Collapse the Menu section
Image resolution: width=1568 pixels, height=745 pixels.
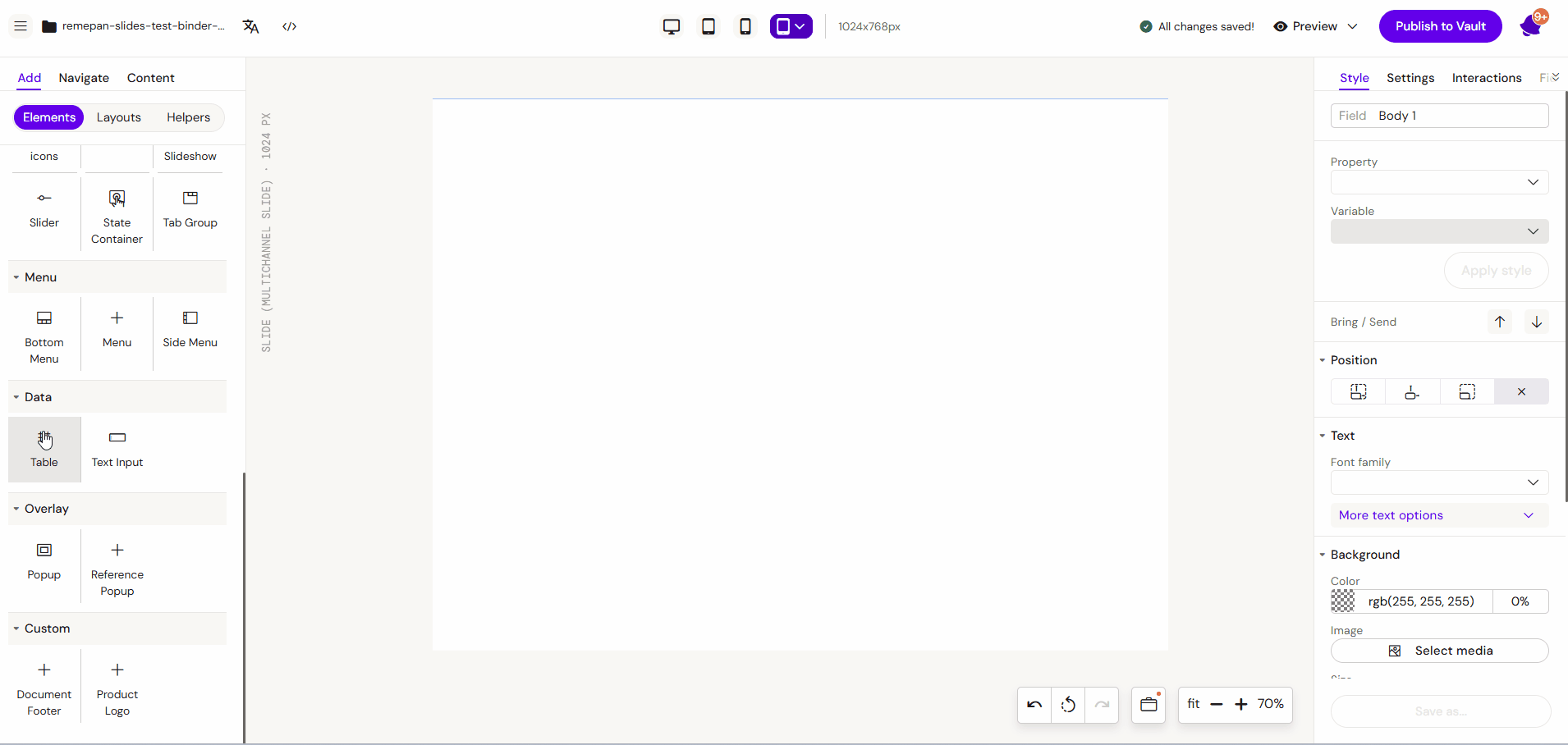(117, 277)
